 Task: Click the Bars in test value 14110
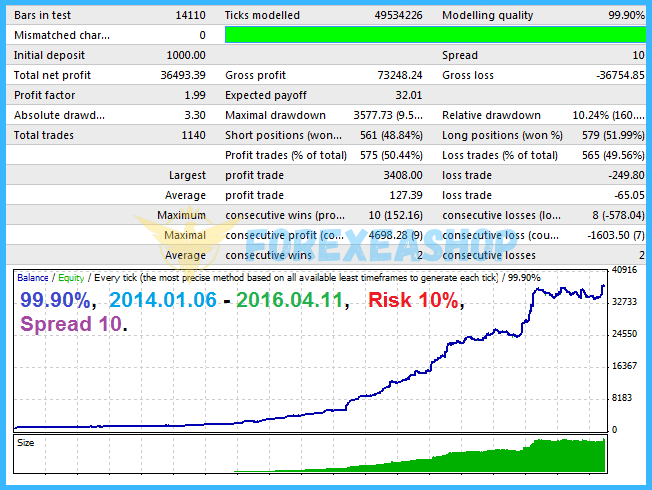(189, 15)
